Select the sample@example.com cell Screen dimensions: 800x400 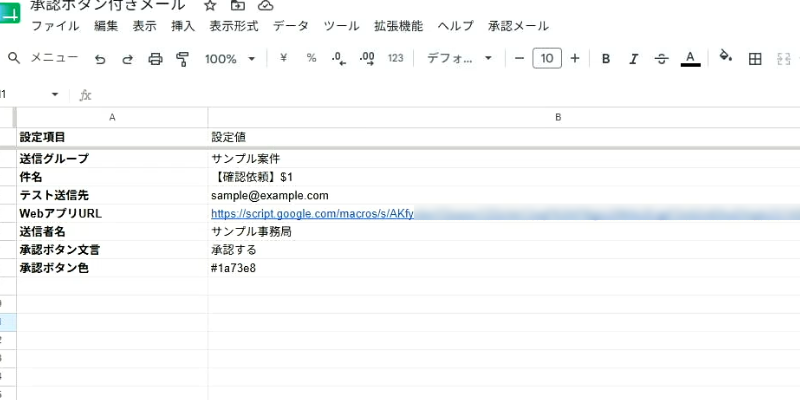tap(504, 195)
